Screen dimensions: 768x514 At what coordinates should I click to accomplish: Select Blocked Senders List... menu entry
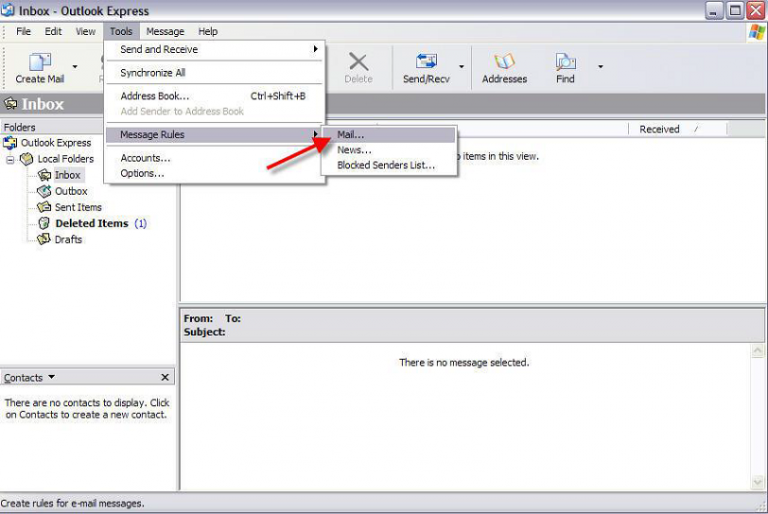click(x=386, y=165)
